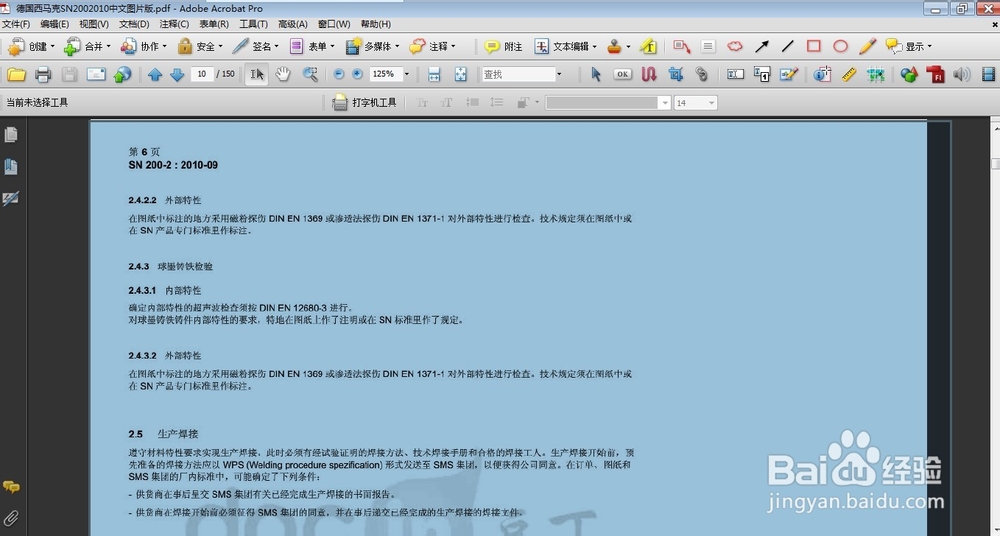Select the rectangle drawing tool
This screenshot has height=536, width=1000.
(814, 47)
